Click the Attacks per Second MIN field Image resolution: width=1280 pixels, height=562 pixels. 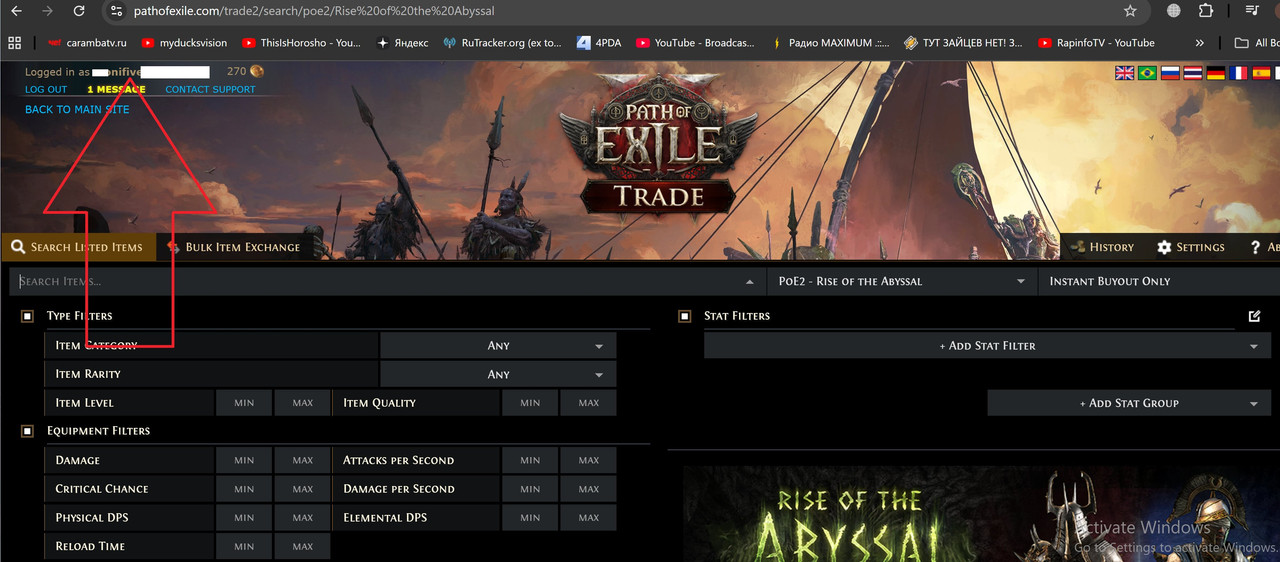point(530,460)
